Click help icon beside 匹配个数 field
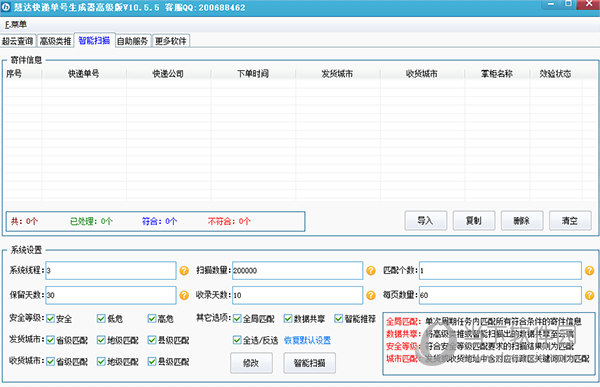 click(x=589, y=271)
